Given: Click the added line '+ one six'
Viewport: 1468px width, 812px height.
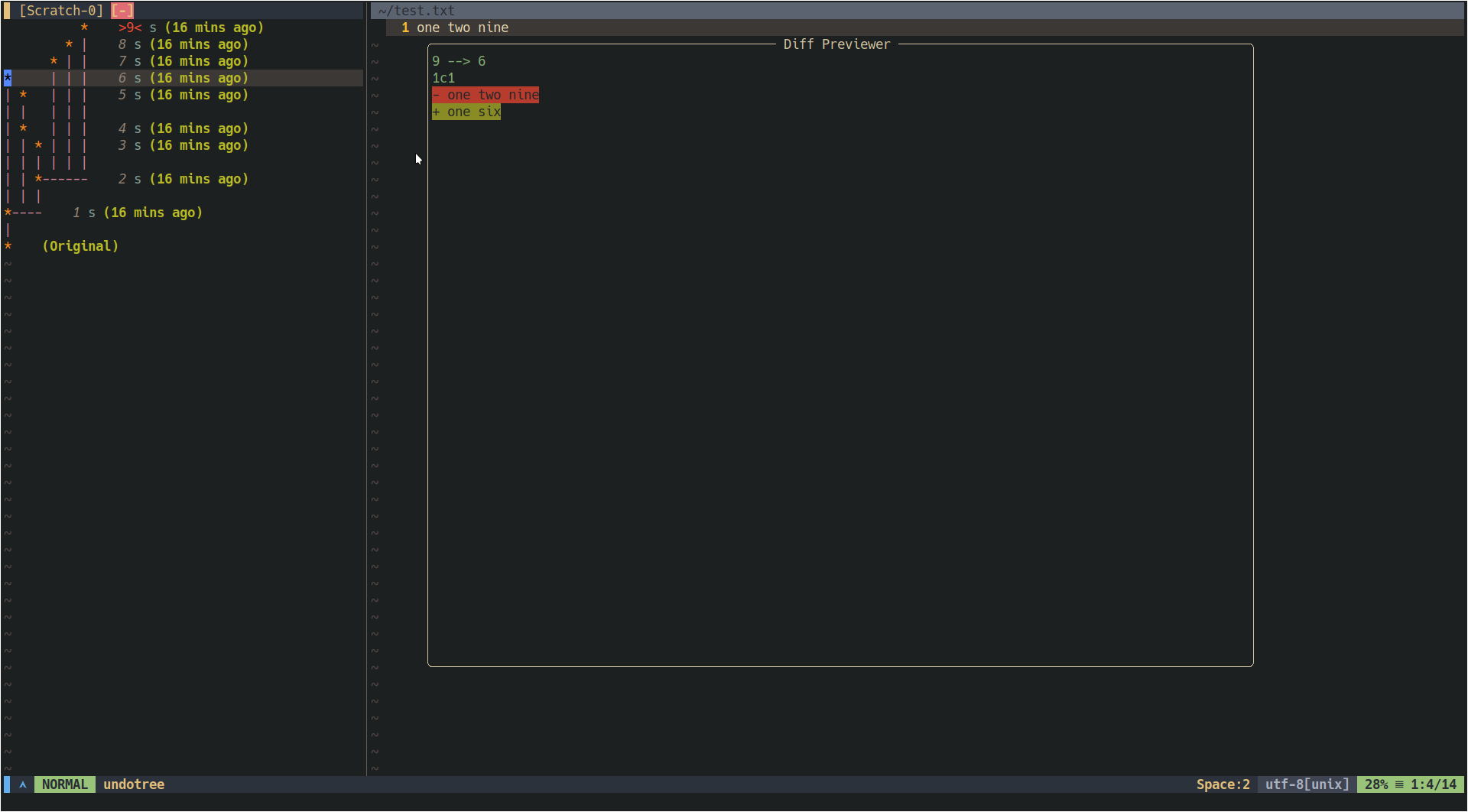Looking at the screenshot, I should 466,112.
